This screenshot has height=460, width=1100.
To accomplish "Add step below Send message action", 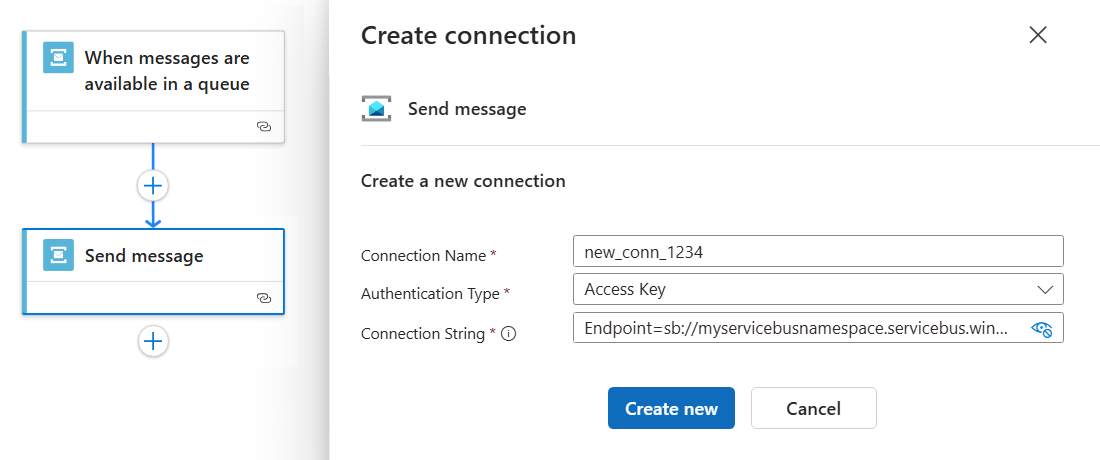I will (153, 341).
